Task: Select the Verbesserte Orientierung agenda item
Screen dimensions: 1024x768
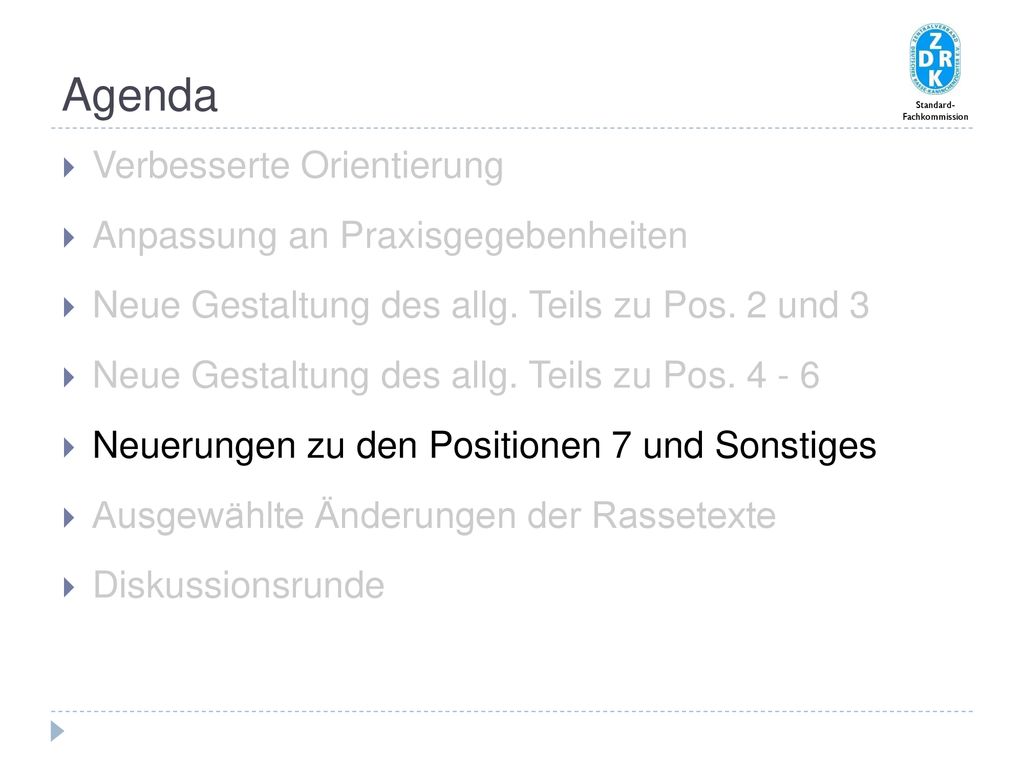Action: pos(298,166)
